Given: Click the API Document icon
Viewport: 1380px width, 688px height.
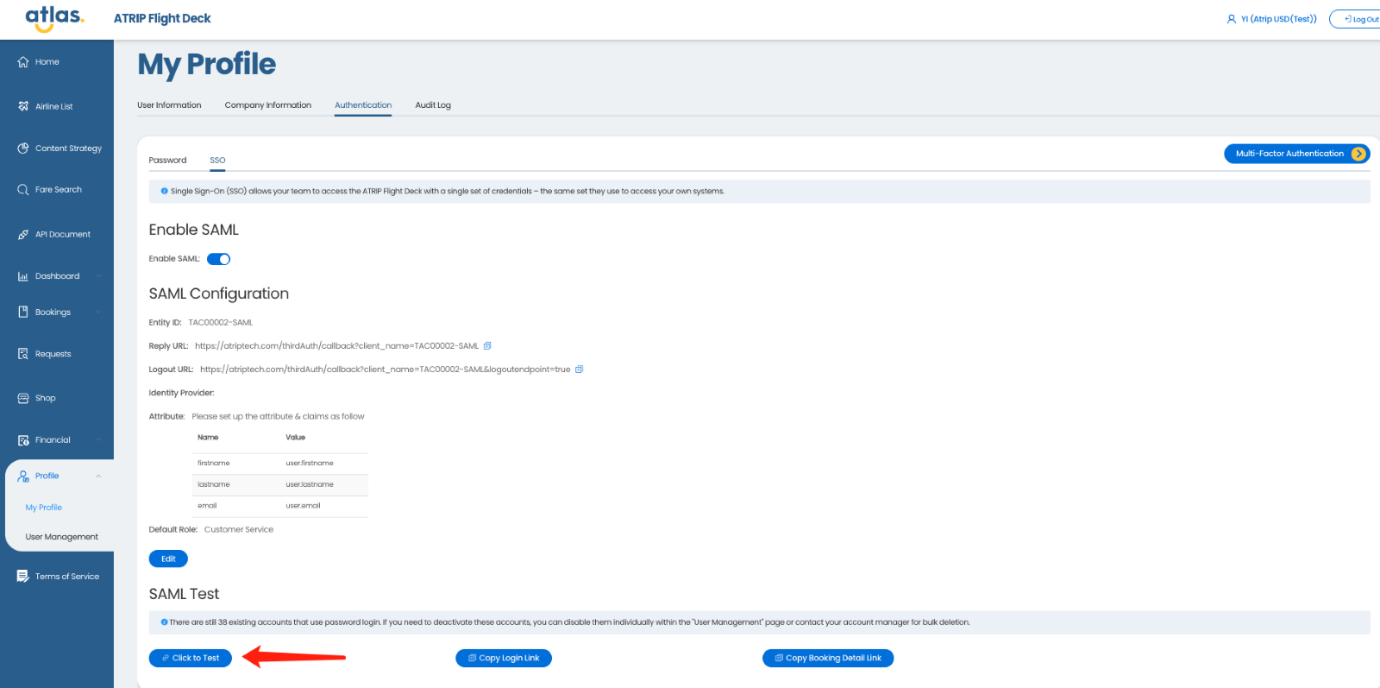Looking at the screenshot, I should [23, 235].
